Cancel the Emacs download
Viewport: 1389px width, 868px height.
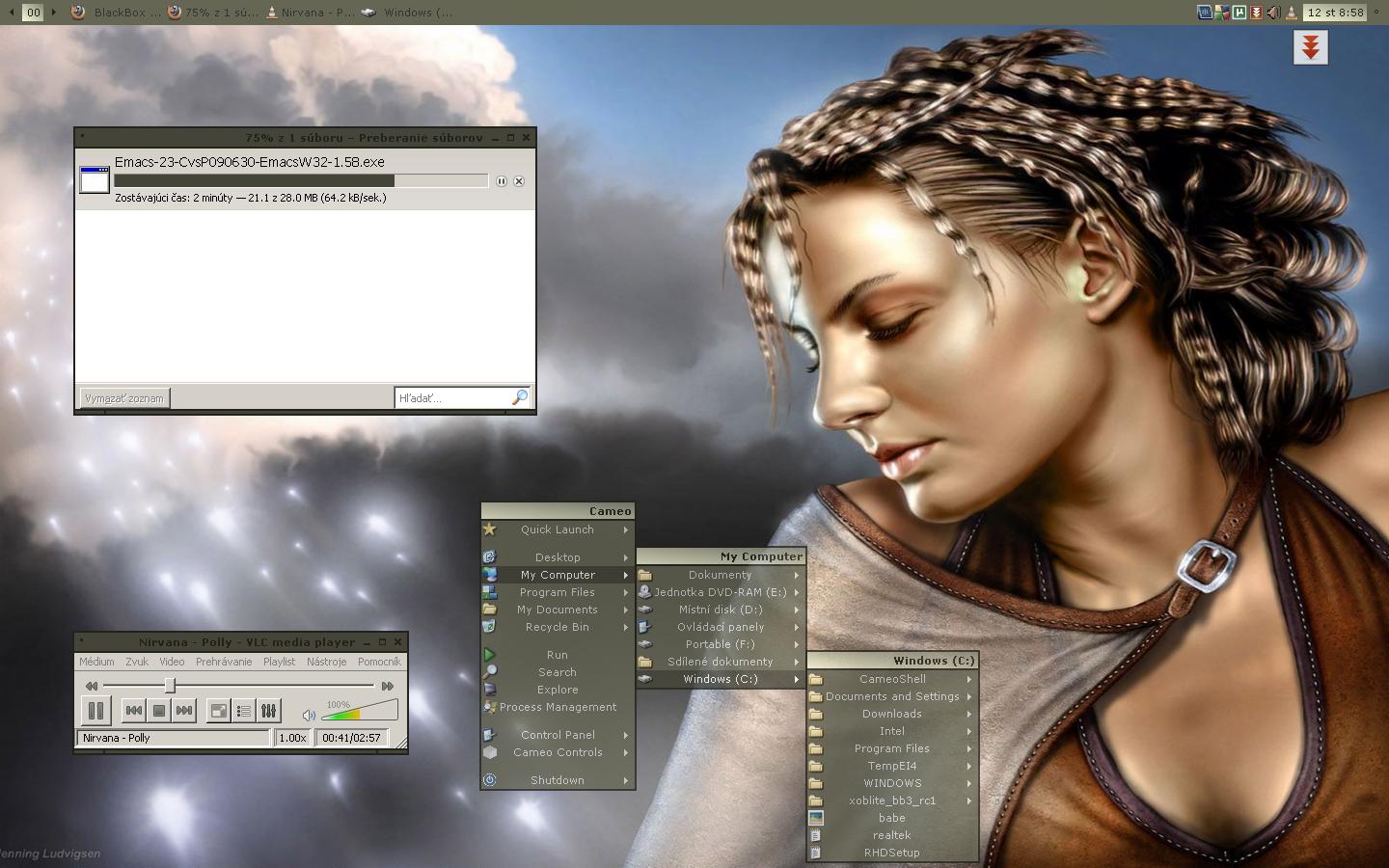pos(519,181)
